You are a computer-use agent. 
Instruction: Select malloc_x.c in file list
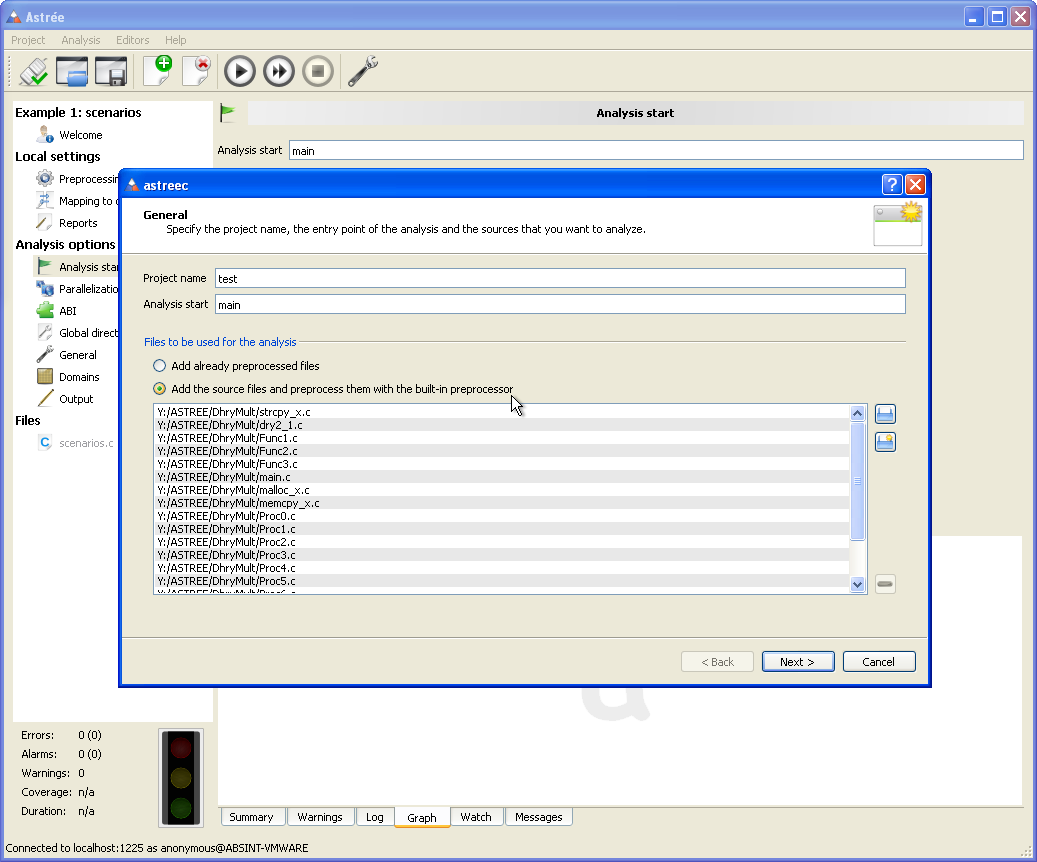[x=503, y=490]
